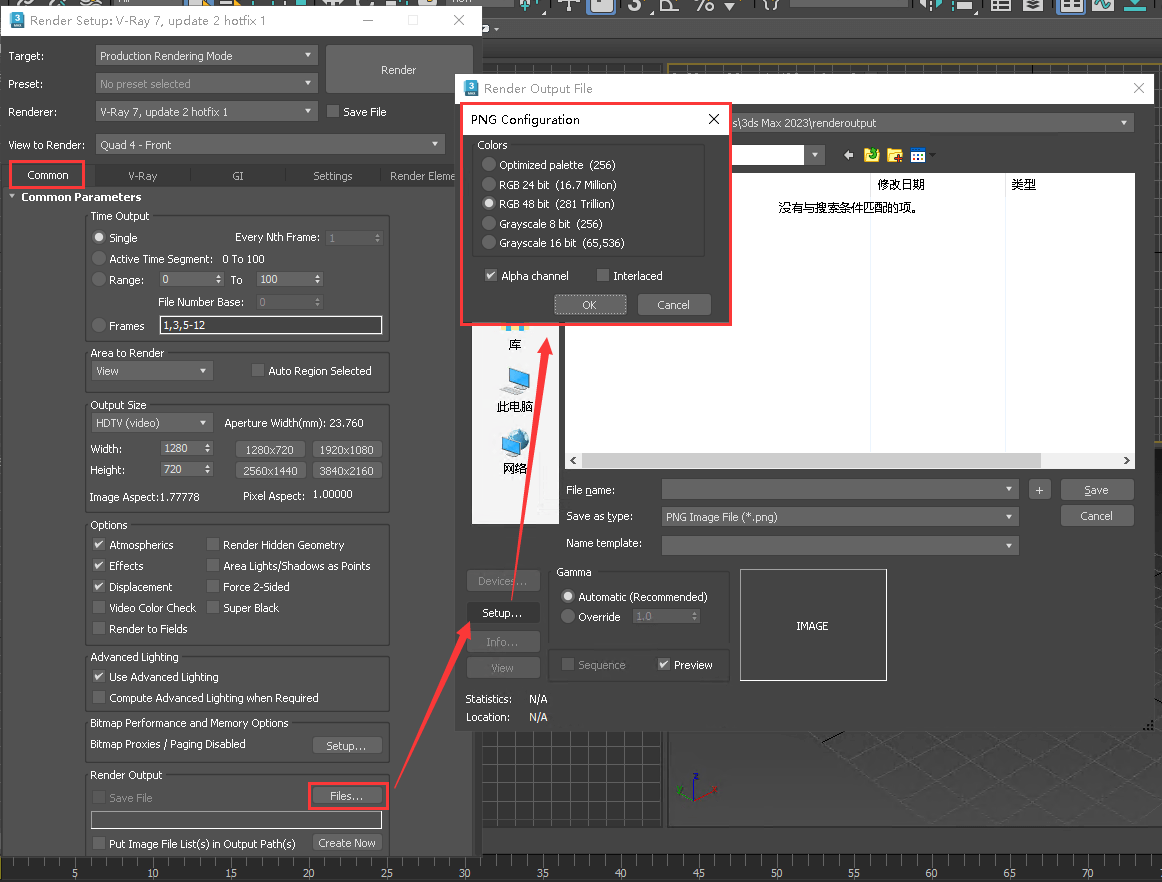Create a new folder in file dialog

click(895, 155)
